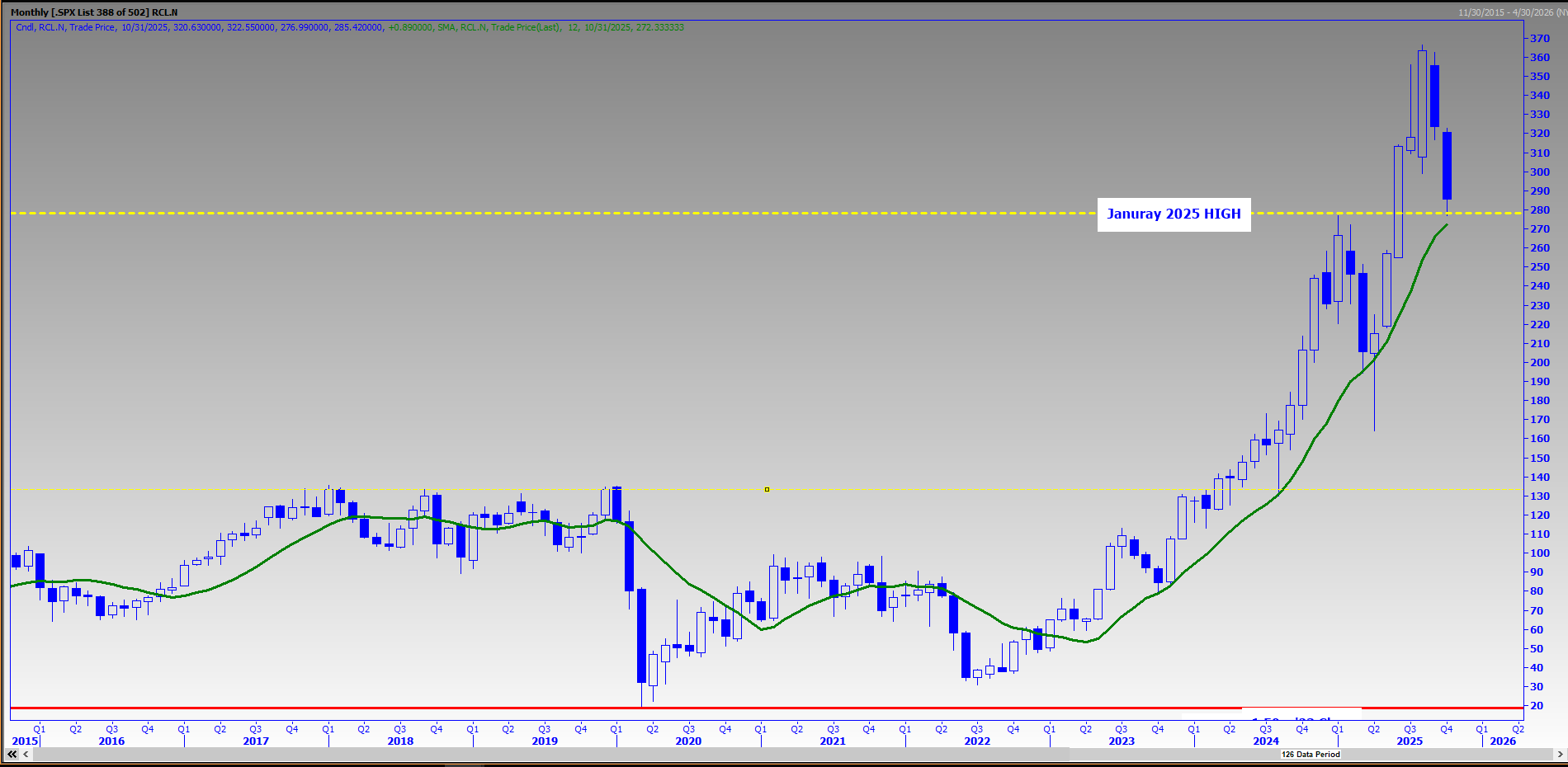Click the double-left rewind arrow at bottom left
The image size is (1568, 767).
pos(12,754)
